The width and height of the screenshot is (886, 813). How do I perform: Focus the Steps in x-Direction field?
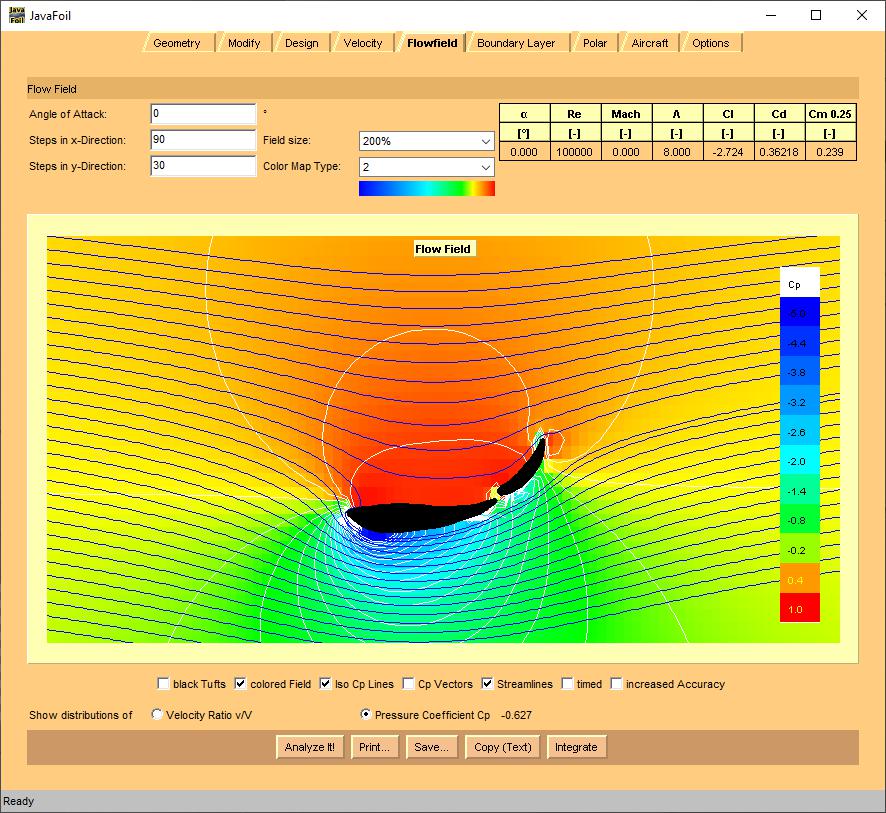click(203, 140)
